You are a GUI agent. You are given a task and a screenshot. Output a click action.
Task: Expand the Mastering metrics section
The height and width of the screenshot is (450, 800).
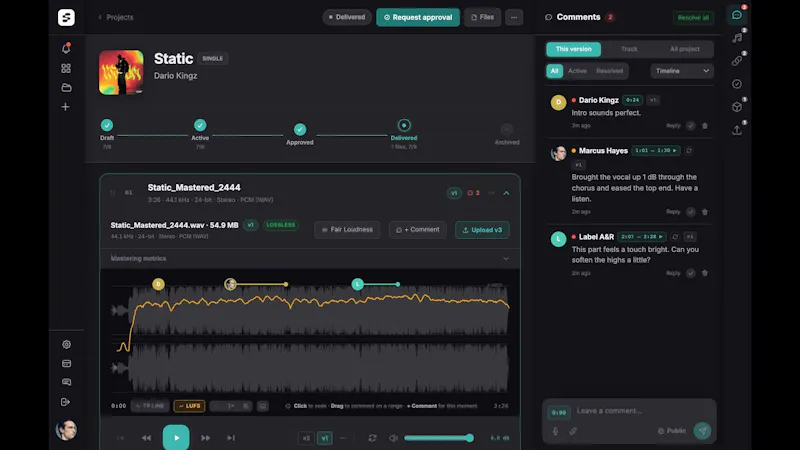[310, 259]
